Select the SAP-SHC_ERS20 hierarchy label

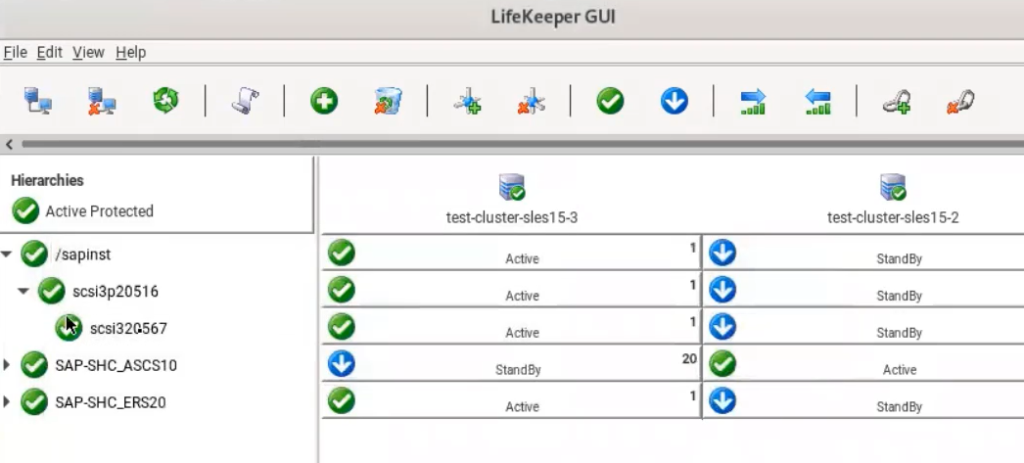(110, 403)
